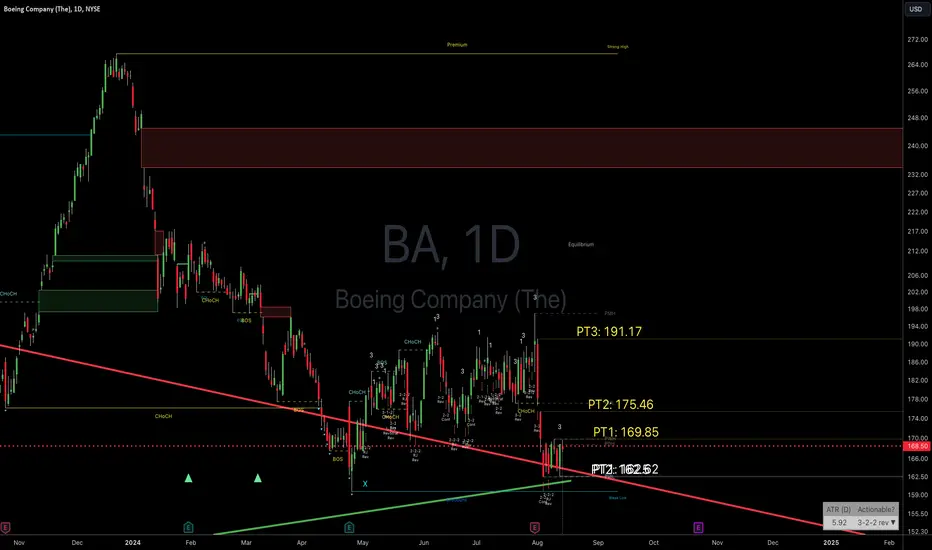The height and width of the screenshot is (550, 932).
Task: Click the 272.00 price axis label
Action: tap(917, 39)
